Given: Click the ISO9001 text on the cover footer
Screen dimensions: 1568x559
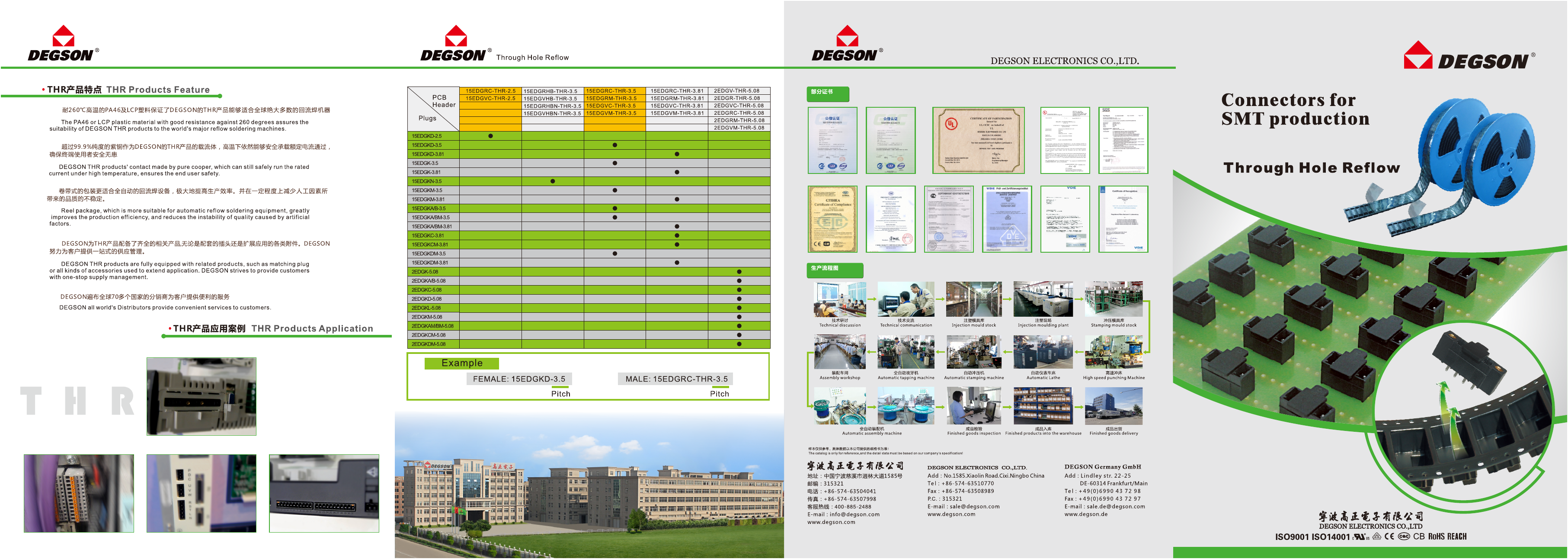Looking at the screenshot, I should click(x=1292, y=537).
